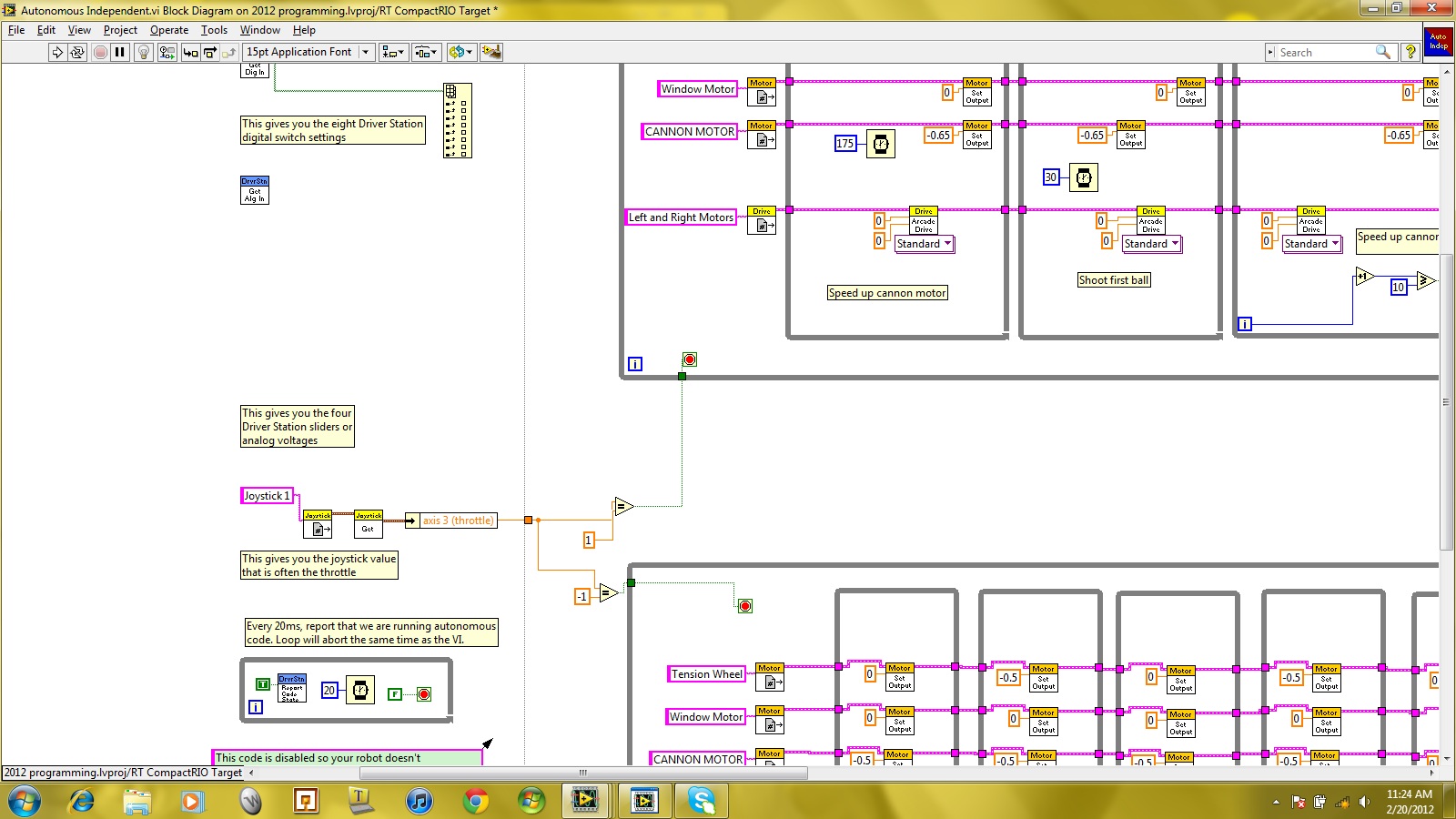Open the 15pt Application Font dropdown

pos(308,52)
